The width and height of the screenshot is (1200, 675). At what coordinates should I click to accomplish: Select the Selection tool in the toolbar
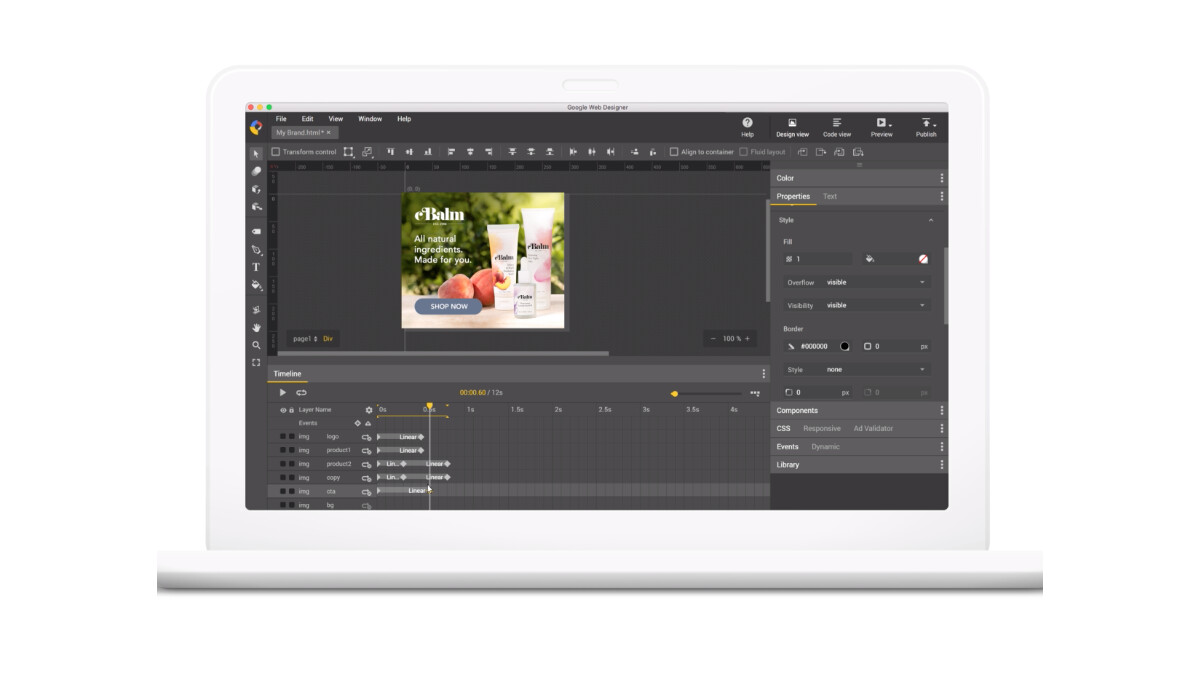pyautogui.click(x=256, y=154)
